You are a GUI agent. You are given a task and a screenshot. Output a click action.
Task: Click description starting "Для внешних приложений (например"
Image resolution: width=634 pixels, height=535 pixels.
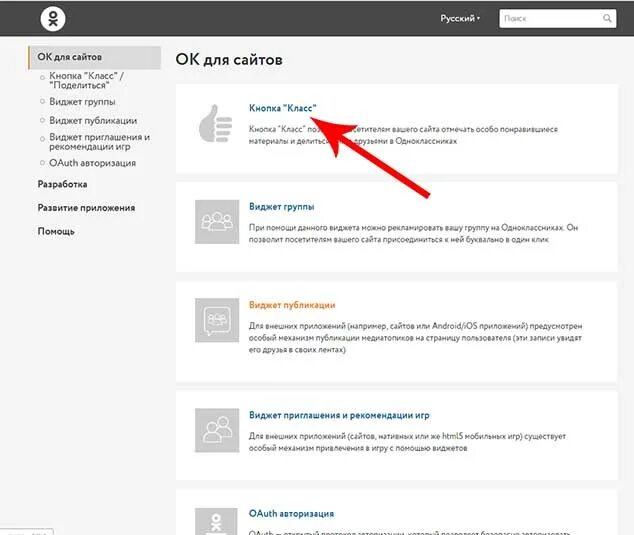pyautogui.click(x=415, y=338)
